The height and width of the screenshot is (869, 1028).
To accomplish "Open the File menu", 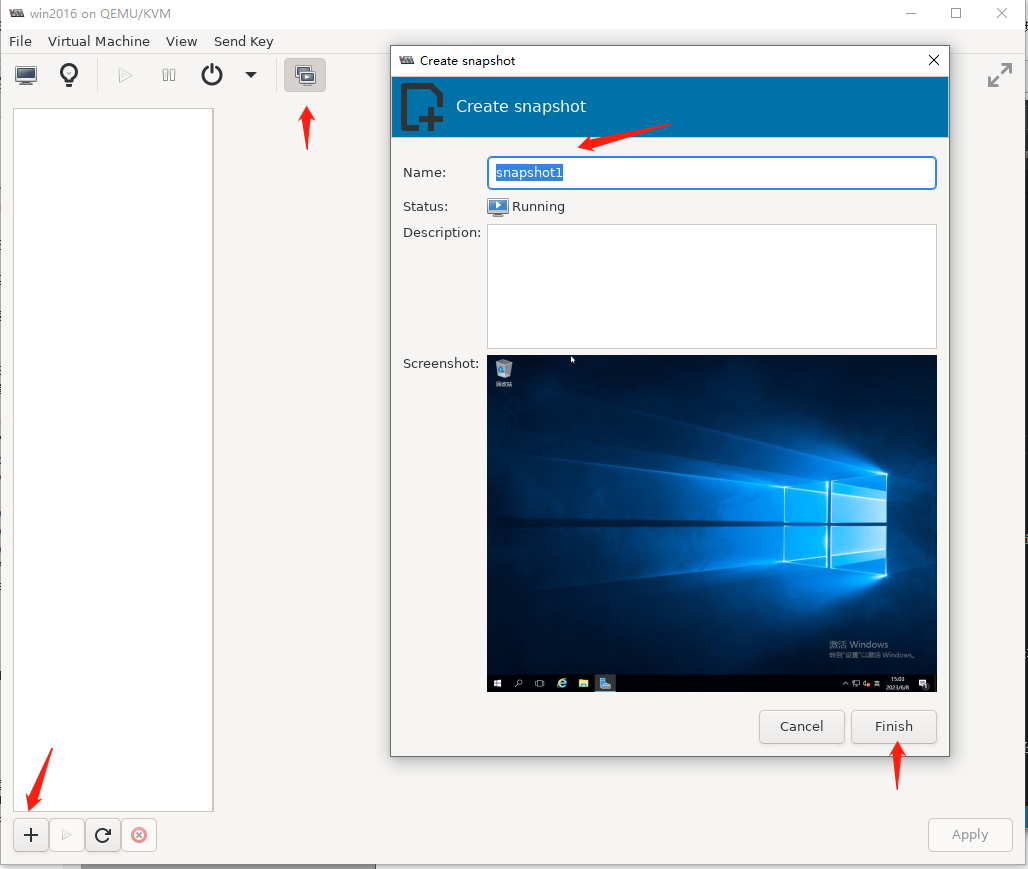I will coord(20,41).
